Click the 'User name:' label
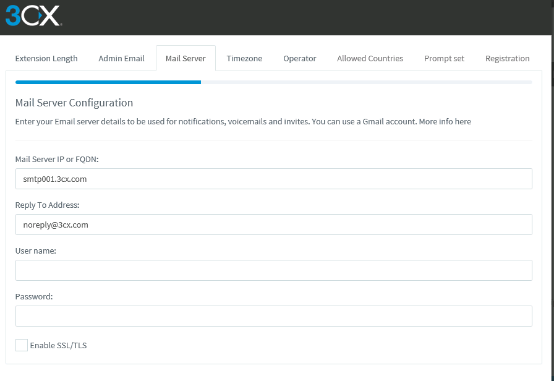554x381 pixels. click(36, 251)
